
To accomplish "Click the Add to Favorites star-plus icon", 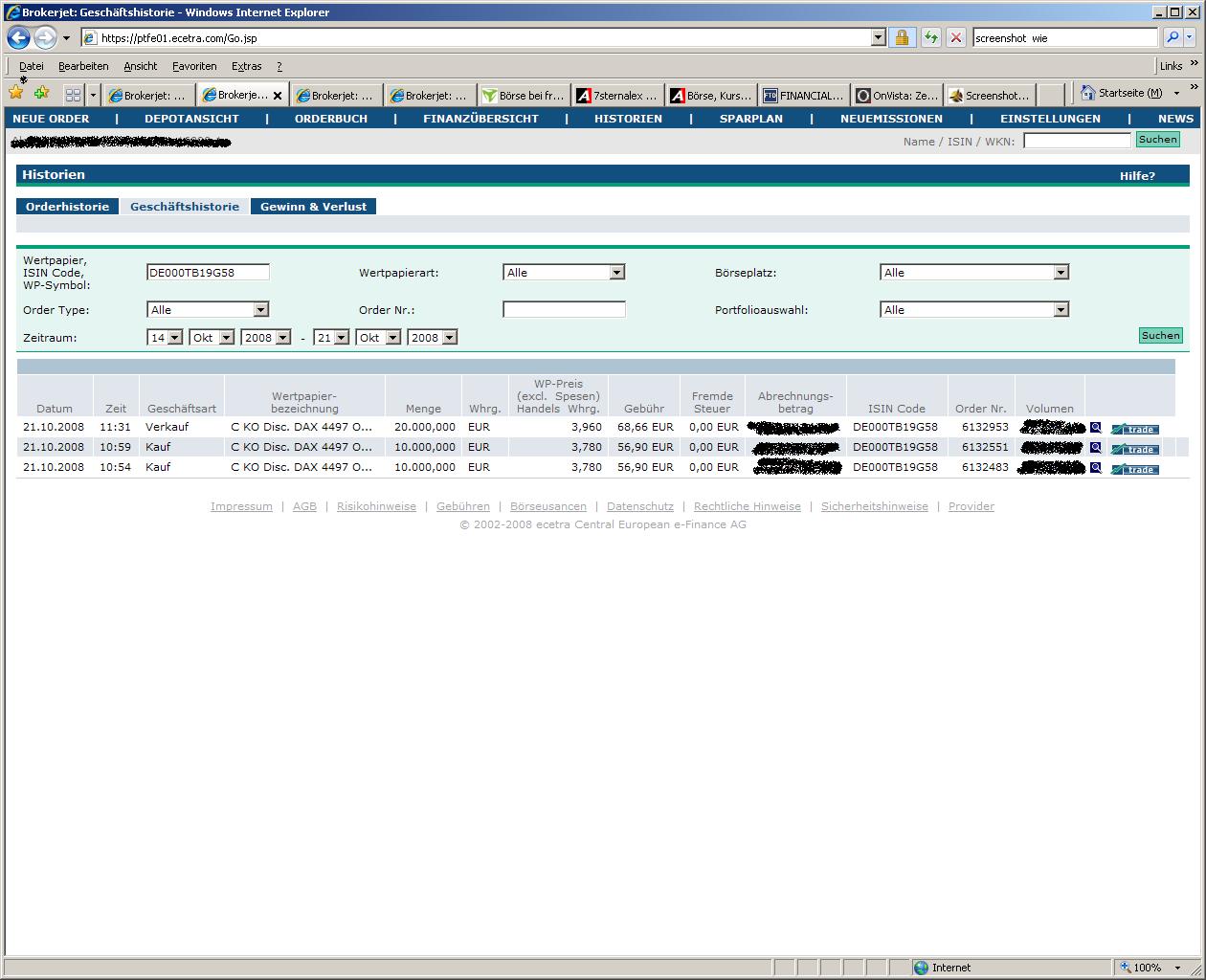I will (41, 93).
